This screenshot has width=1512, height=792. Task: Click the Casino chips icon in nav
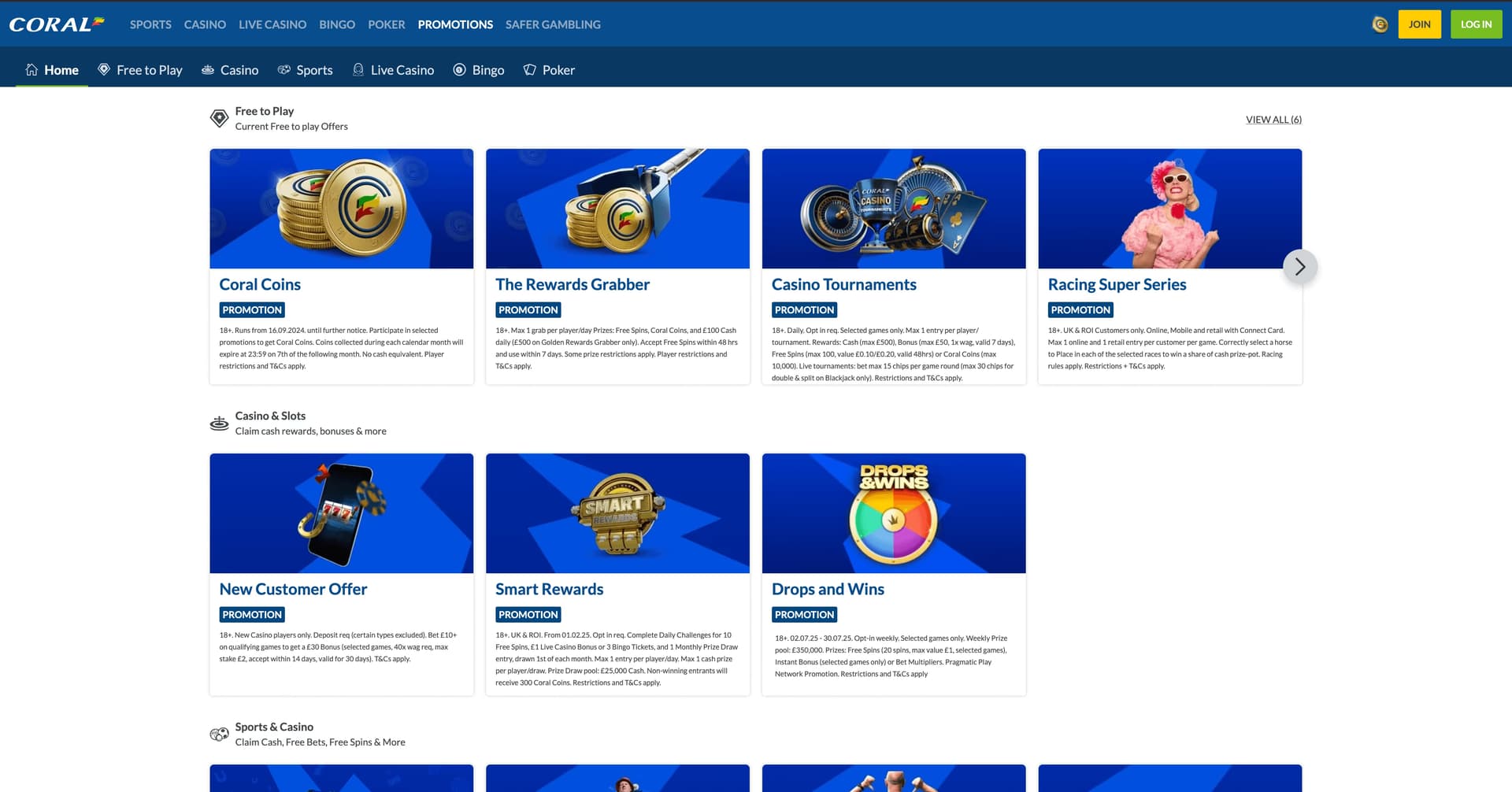click(x=208, y=70)
